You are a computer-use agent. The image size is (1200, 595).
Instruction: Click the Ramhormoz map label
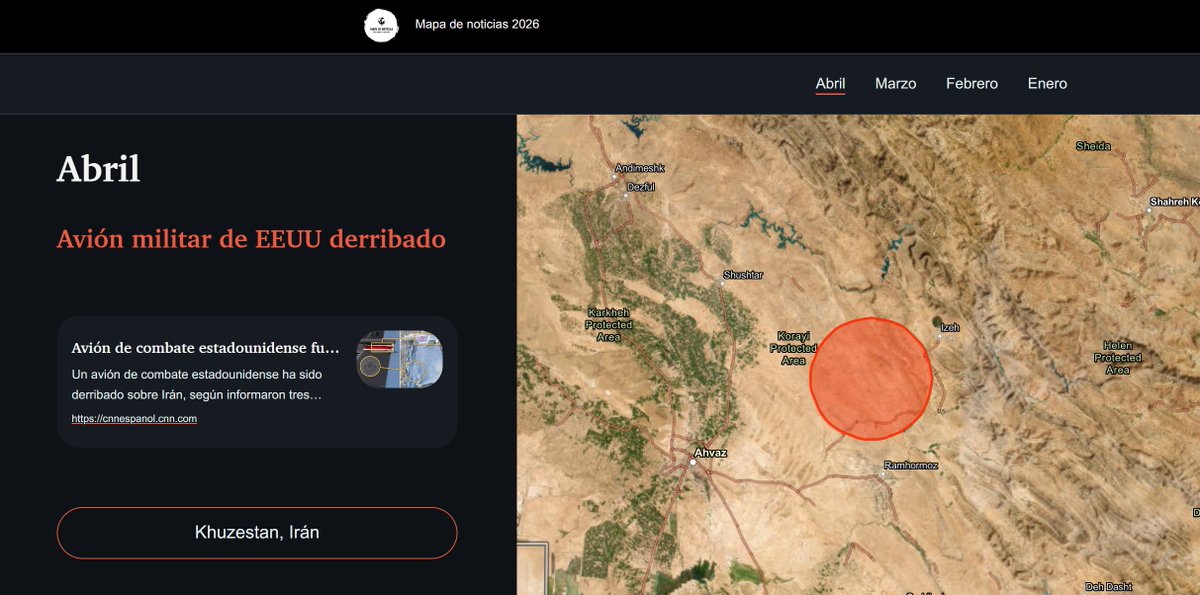912,467
